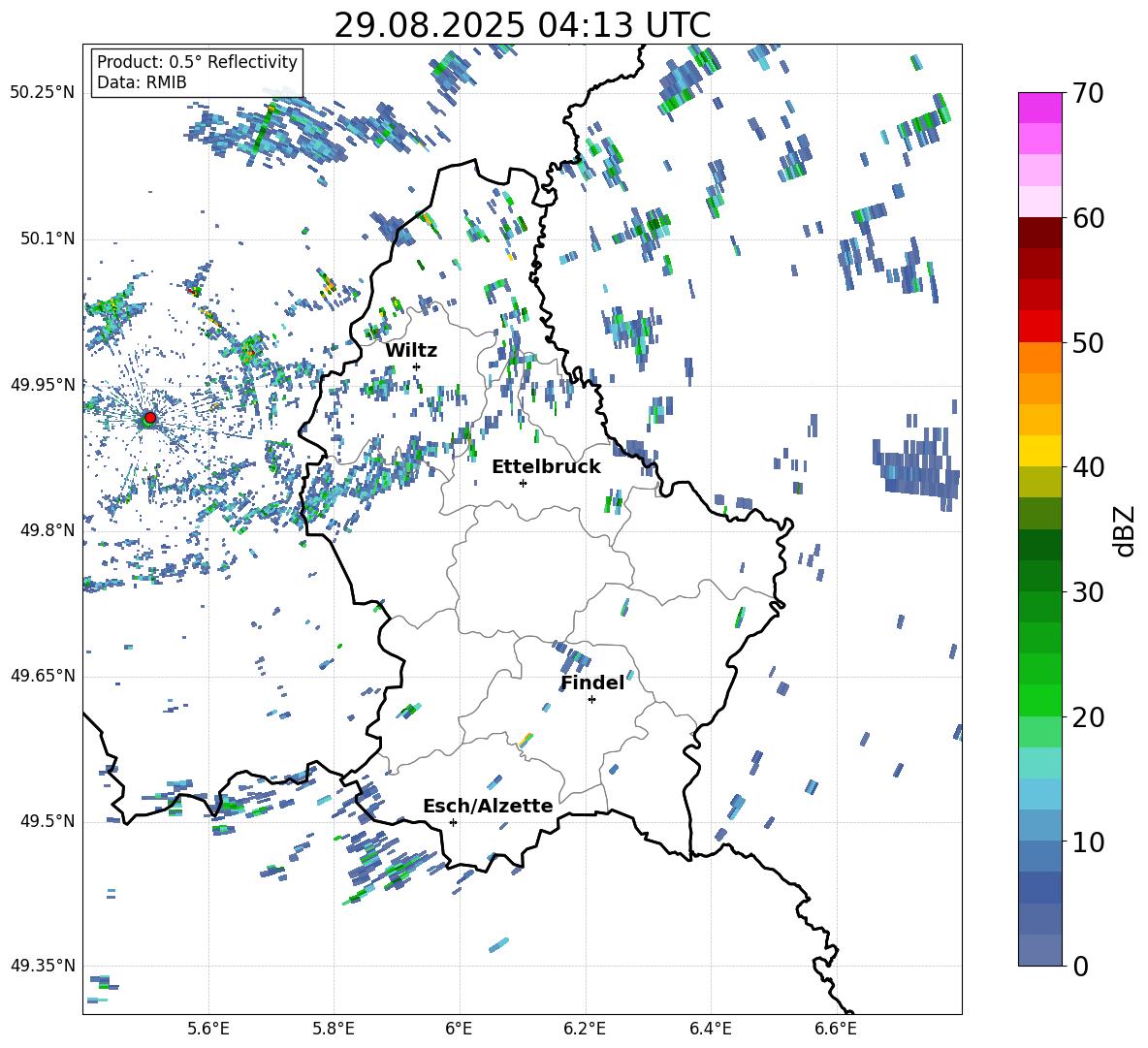
Task: Select the Wiltz city label
Action: coord(411,351)
